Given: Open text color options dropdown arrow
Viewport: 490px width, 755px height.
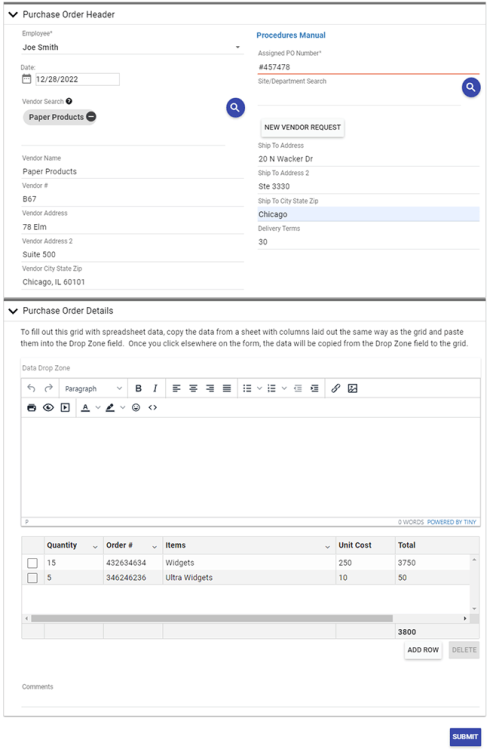Looking at the screenshot, I should pyautogui.click(x=98, y=407).
